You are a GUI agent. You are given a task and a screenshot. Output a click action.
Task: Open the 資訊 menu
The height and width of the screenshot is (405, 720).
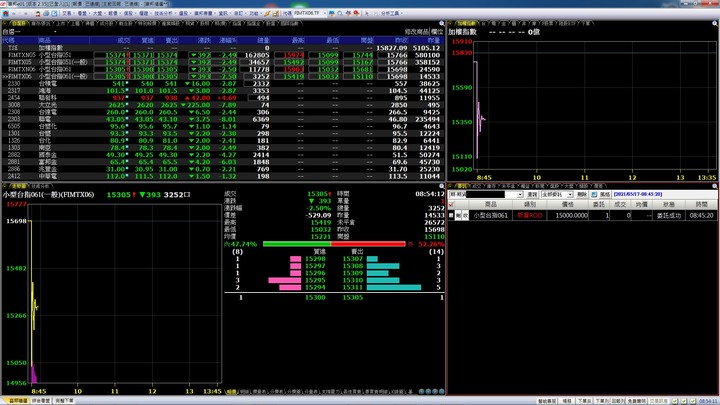coord(225,13)
